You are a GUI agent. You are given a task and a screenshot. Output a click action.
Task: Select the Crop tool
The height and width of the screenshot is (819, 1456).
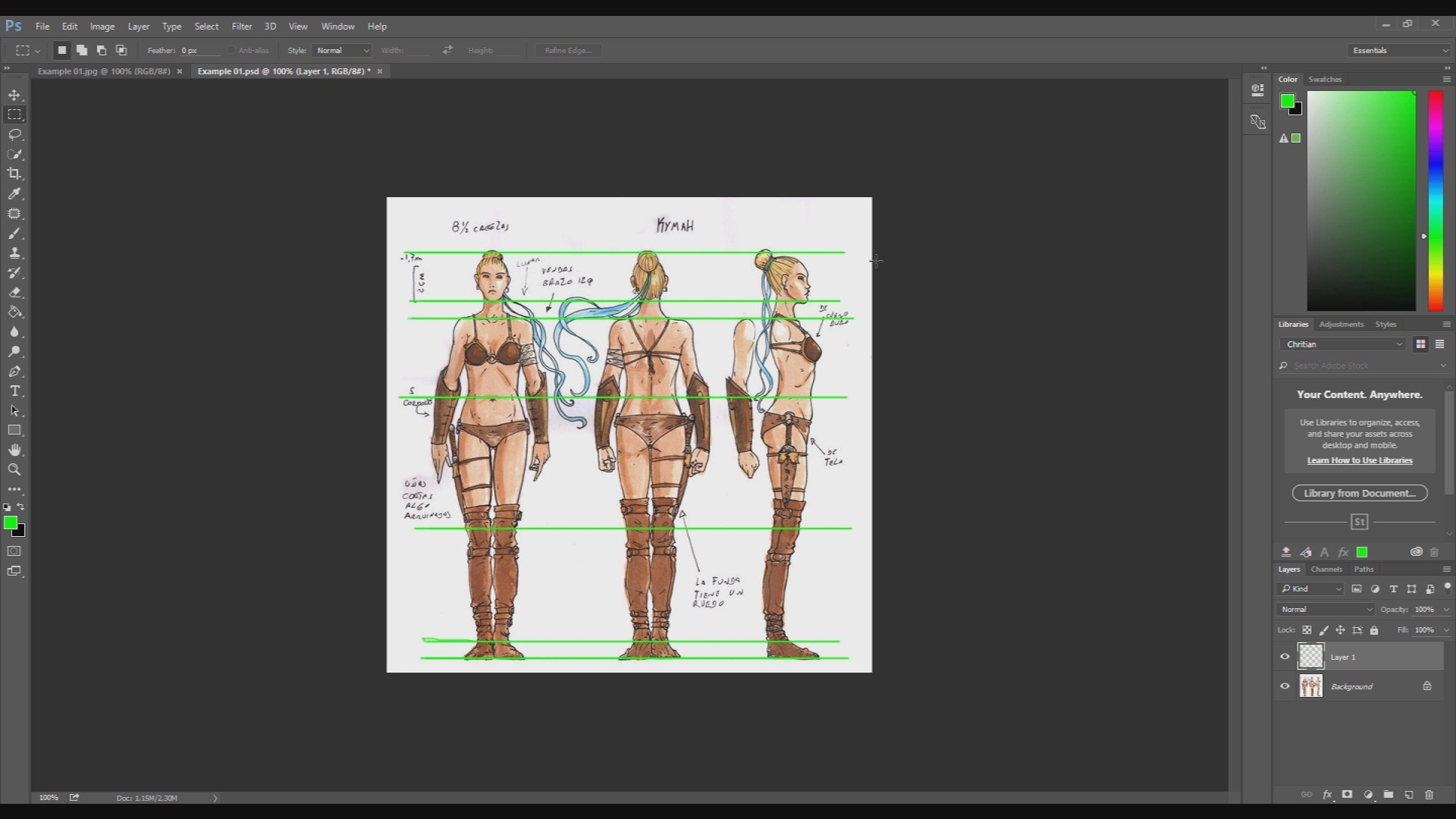[x=14, y=174]
